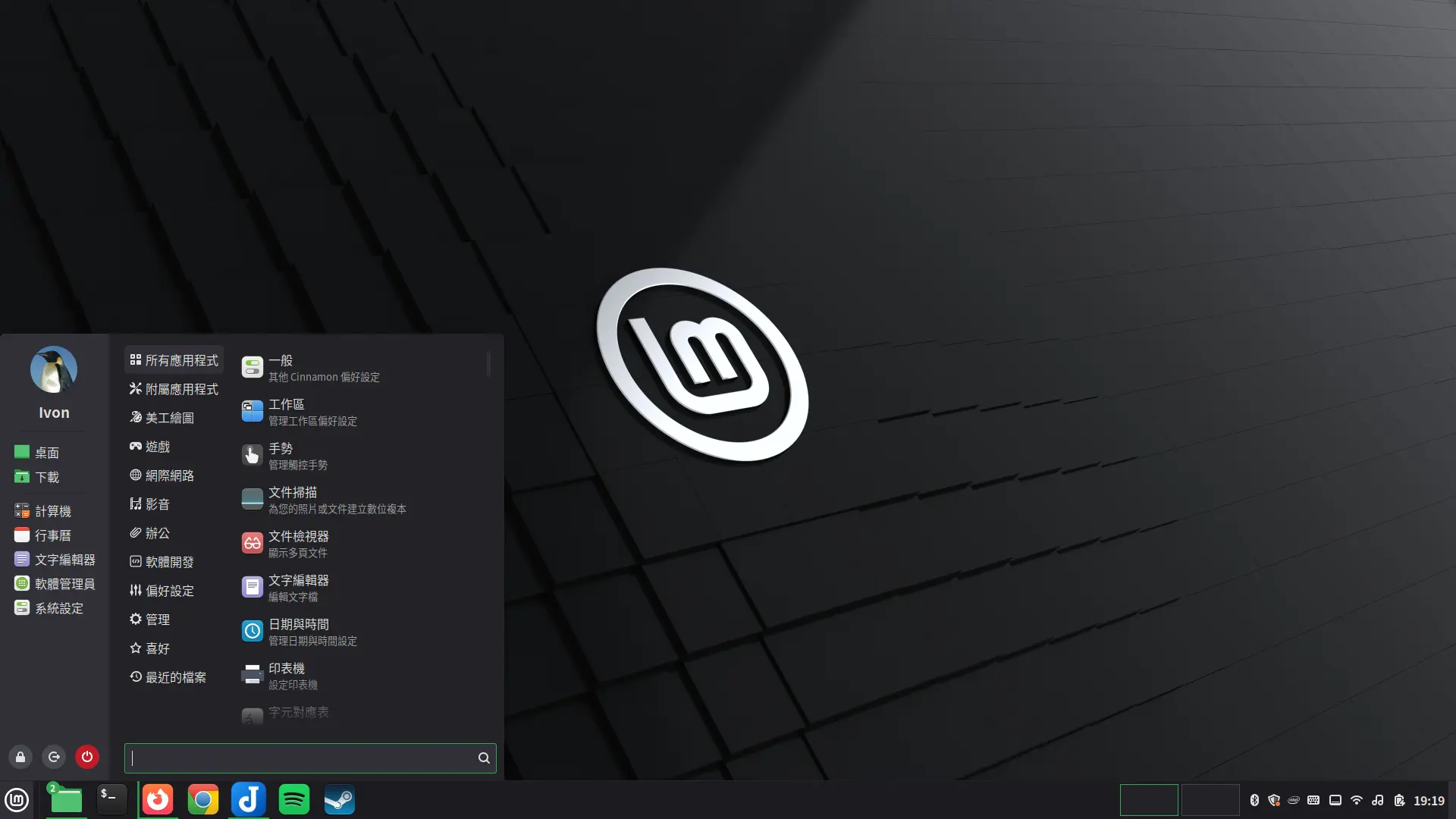Open the terminal from the taskbar

click(111, 799)
